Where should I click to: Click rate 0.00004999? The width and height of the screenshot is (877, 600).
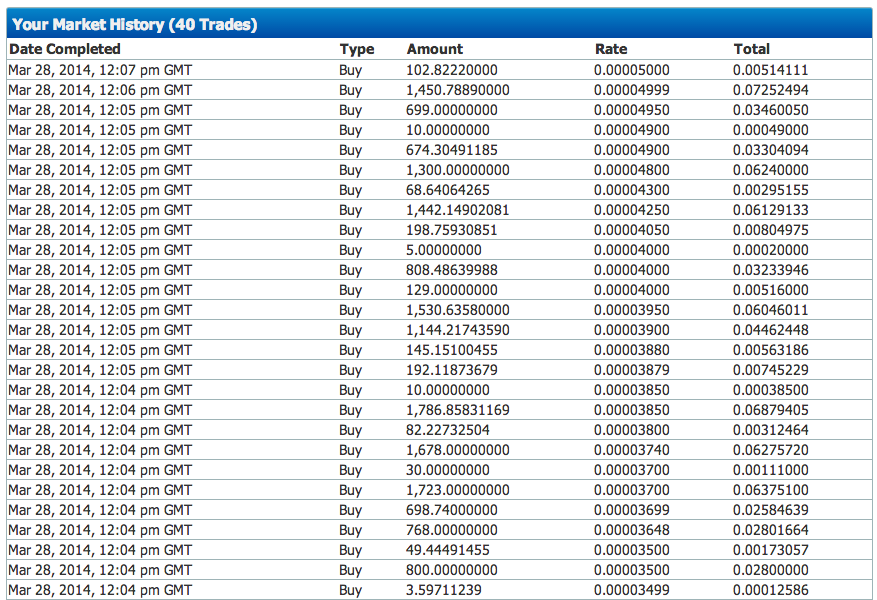coord(632,91)
